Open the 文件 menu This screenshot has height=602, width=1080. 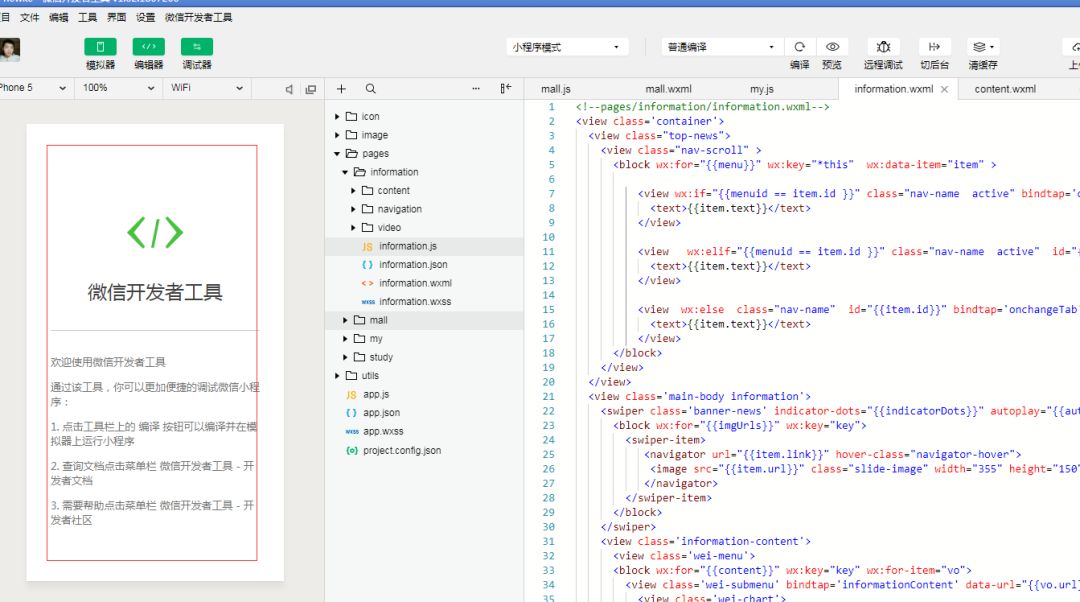click(30, 17)
